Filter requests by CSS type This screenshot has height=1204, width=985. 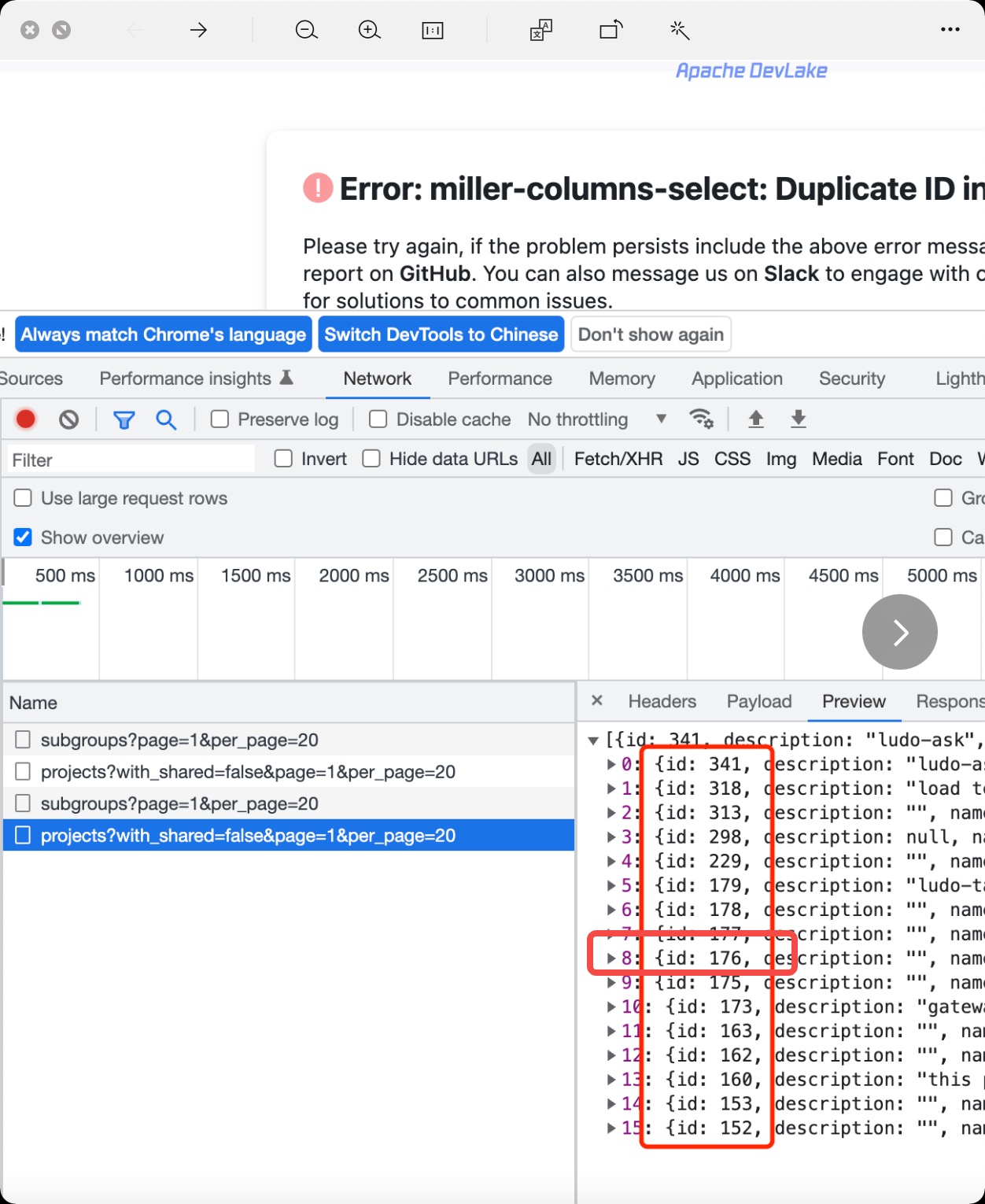[732, 459]
